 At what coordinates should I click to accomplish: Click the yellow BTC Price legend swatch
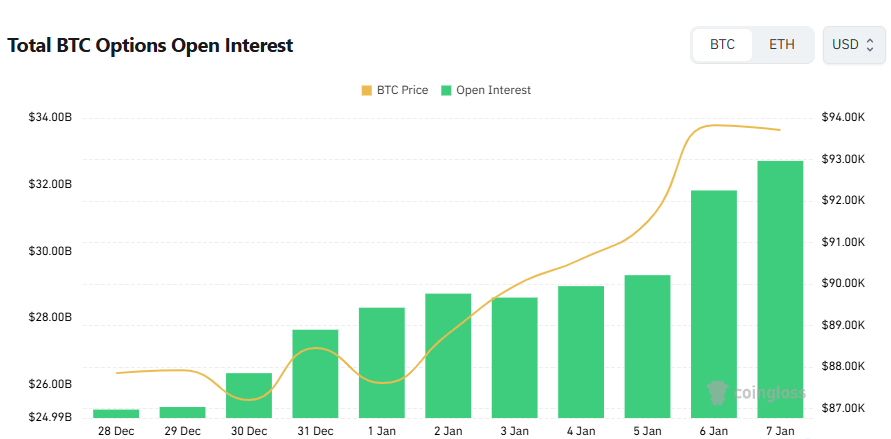[x=366, y=90]
